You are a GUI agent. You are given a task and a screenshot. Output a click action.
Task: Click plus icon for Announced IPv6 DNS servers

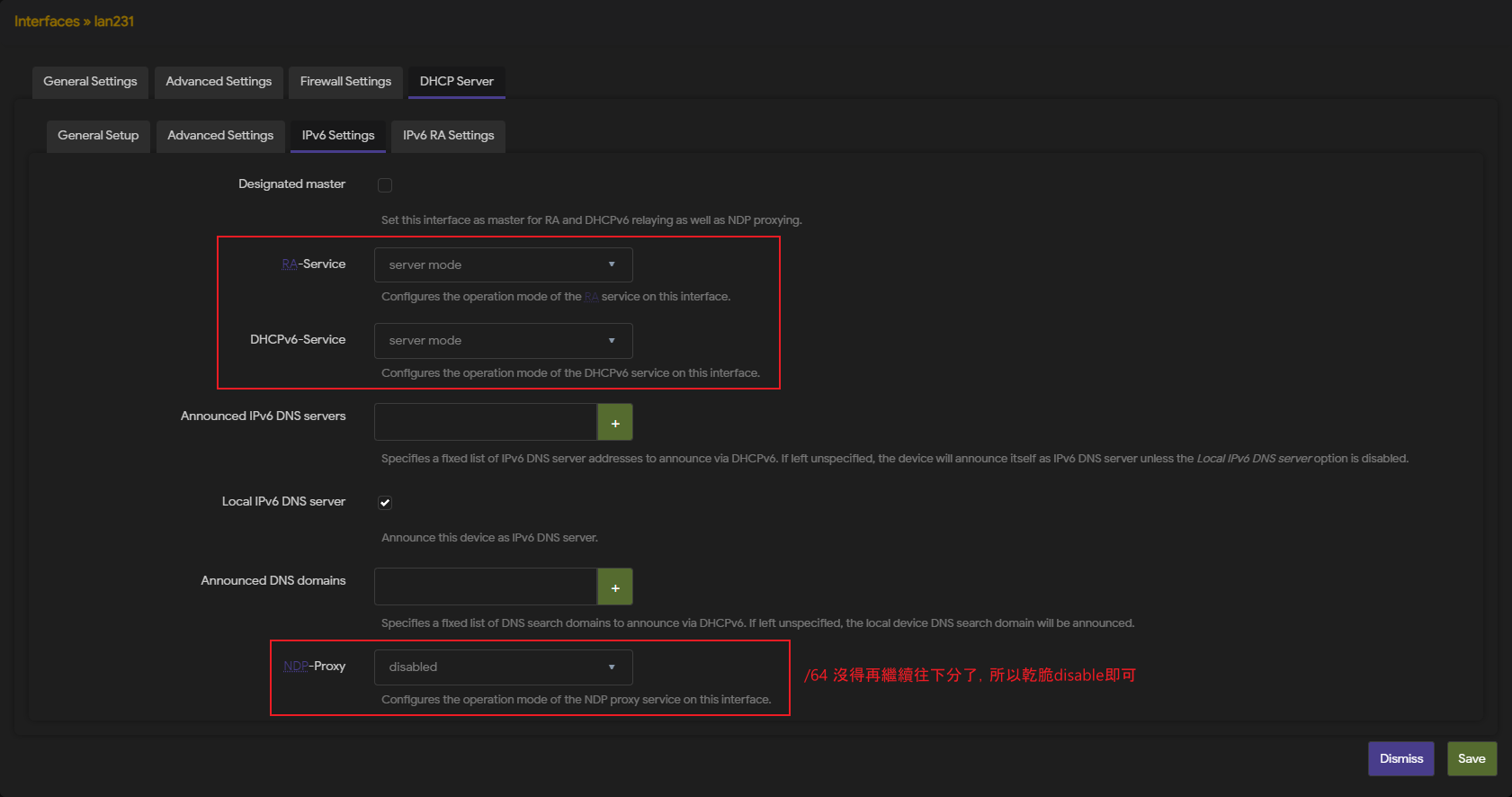[615, 423]
